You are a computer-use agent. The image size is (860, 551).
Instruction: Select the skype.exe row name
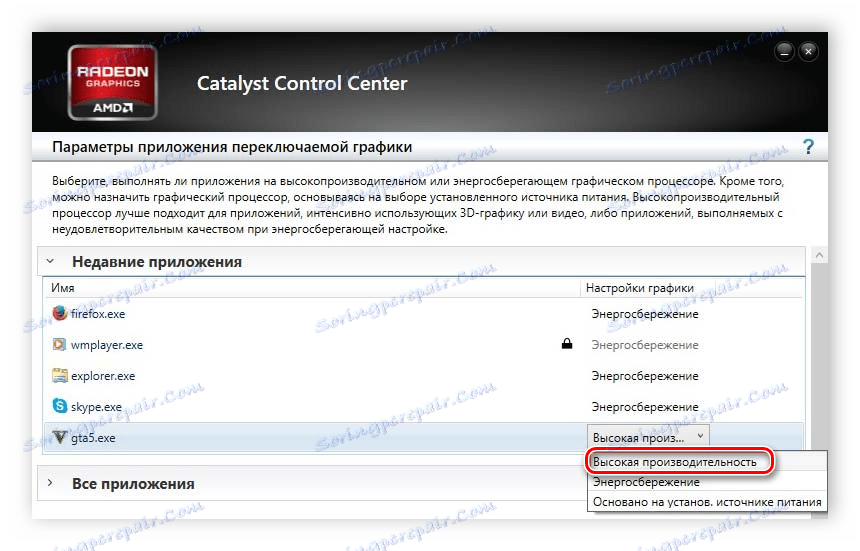coord(96,407)
